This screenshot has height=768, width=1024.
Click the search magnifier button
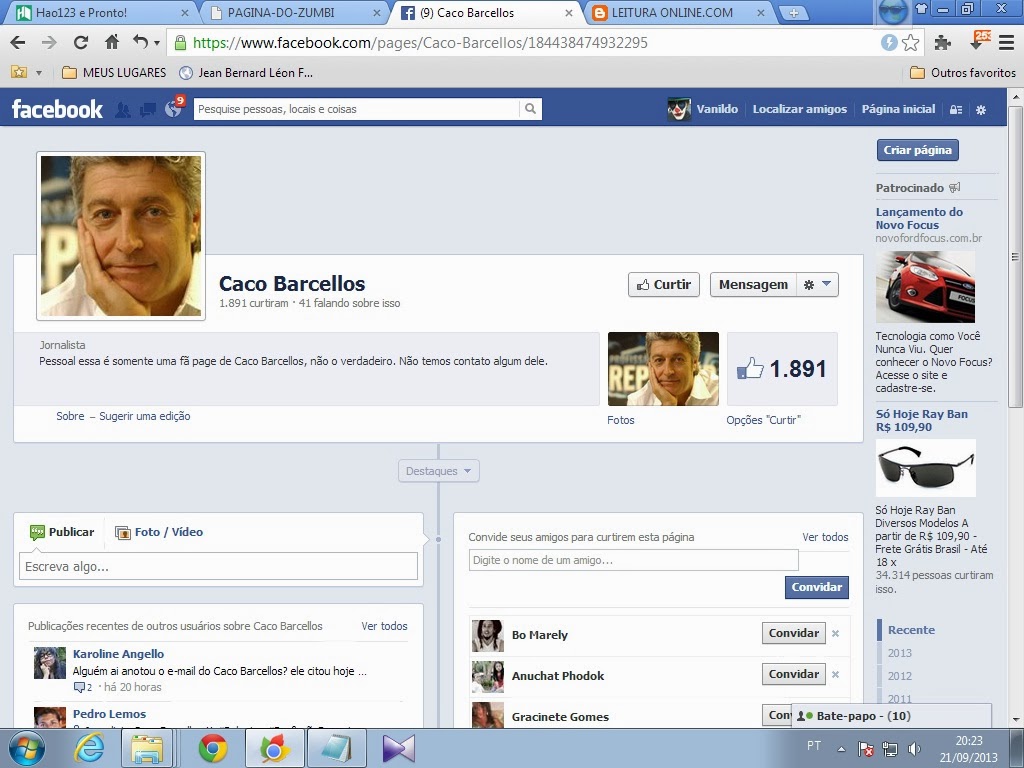(x=530, y=109)
